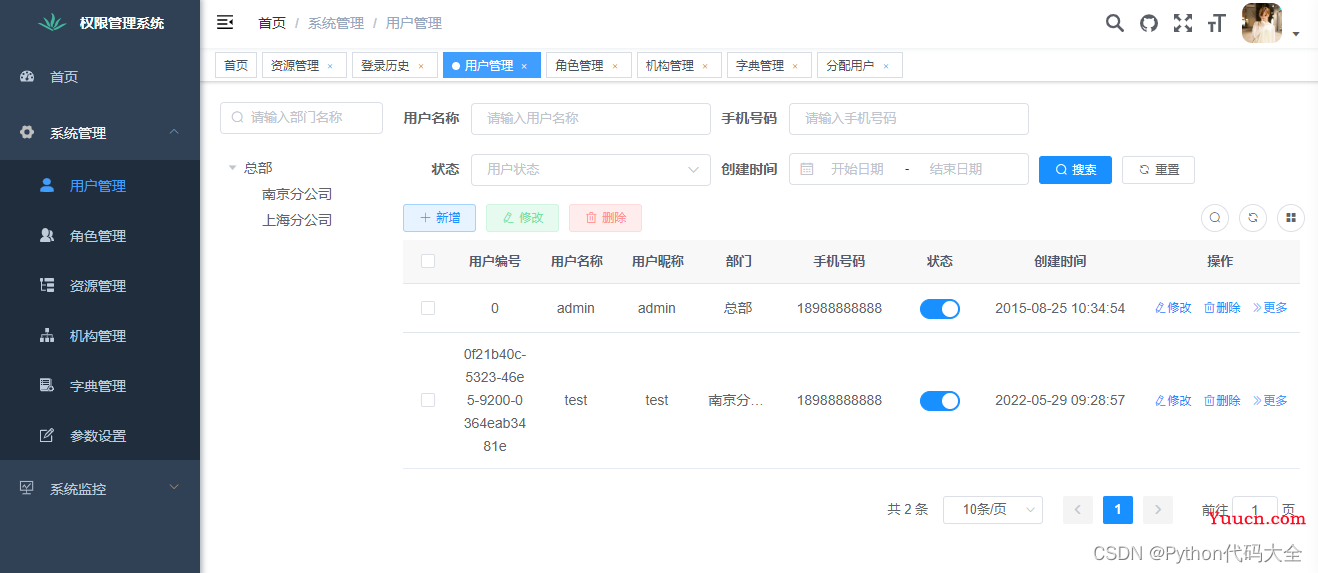The height and width of the screenshot is (573, 1318).
Task: Open the 用户状态 dropdown
Action: point(591,169)
